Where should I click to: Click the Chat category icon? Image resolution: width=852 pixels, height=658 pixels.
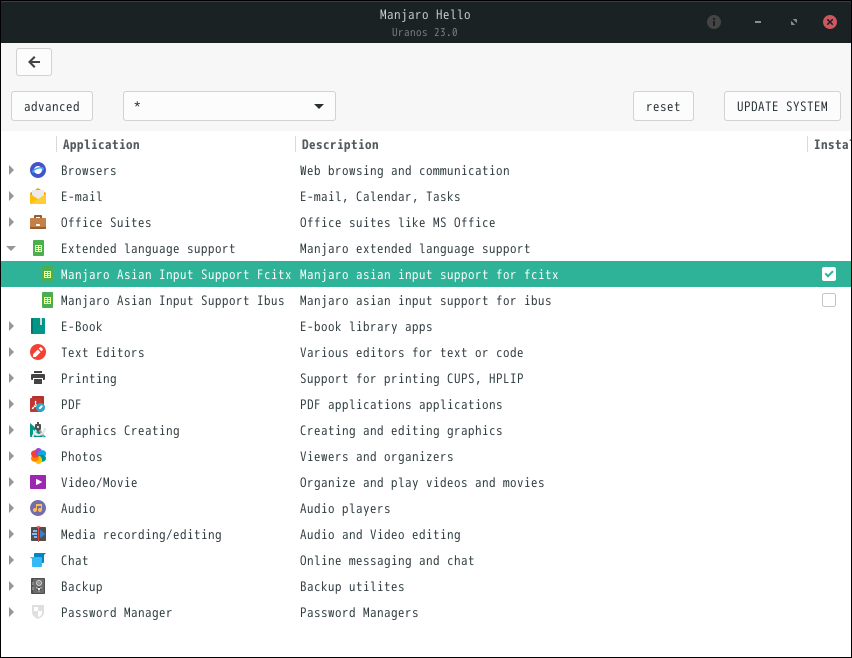(x=38, y=560)
